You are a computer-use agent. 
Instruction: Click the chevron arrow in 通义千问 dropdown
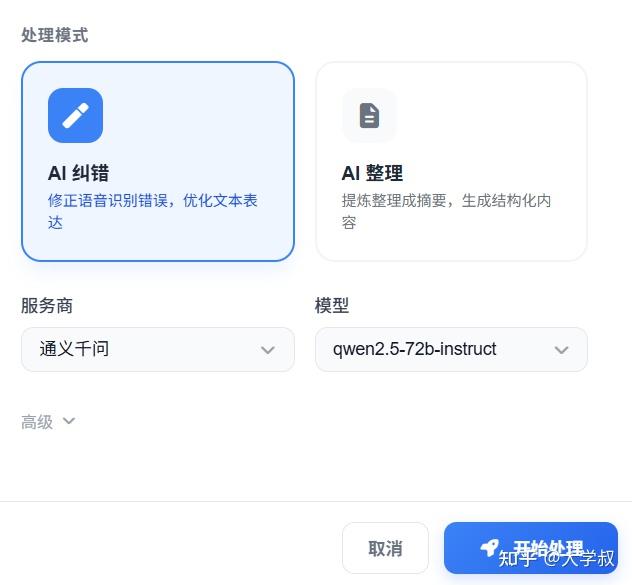coord(267,350)
